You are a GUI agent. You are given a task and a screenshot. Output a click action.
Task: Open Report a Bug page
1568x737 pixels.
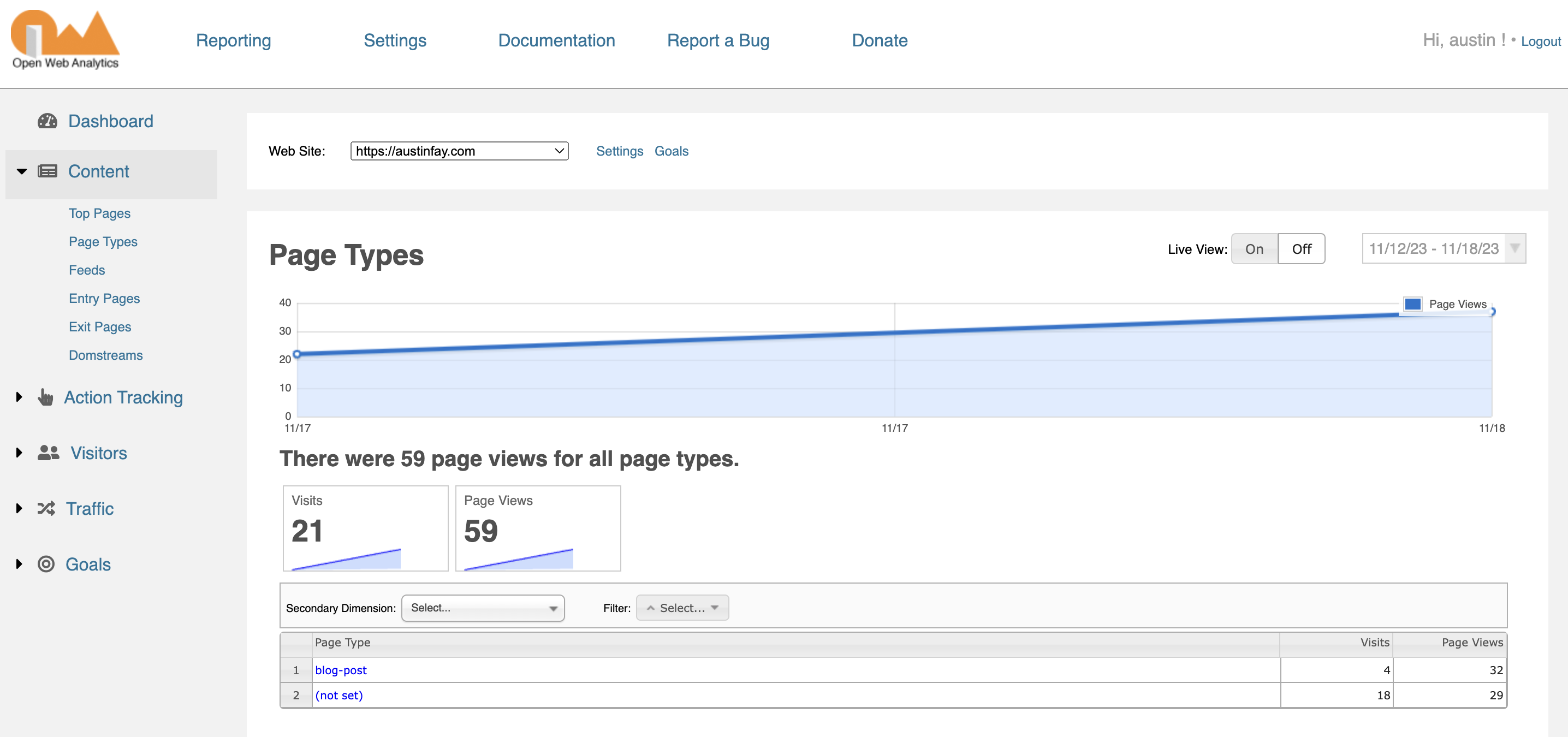click(718, 40)
